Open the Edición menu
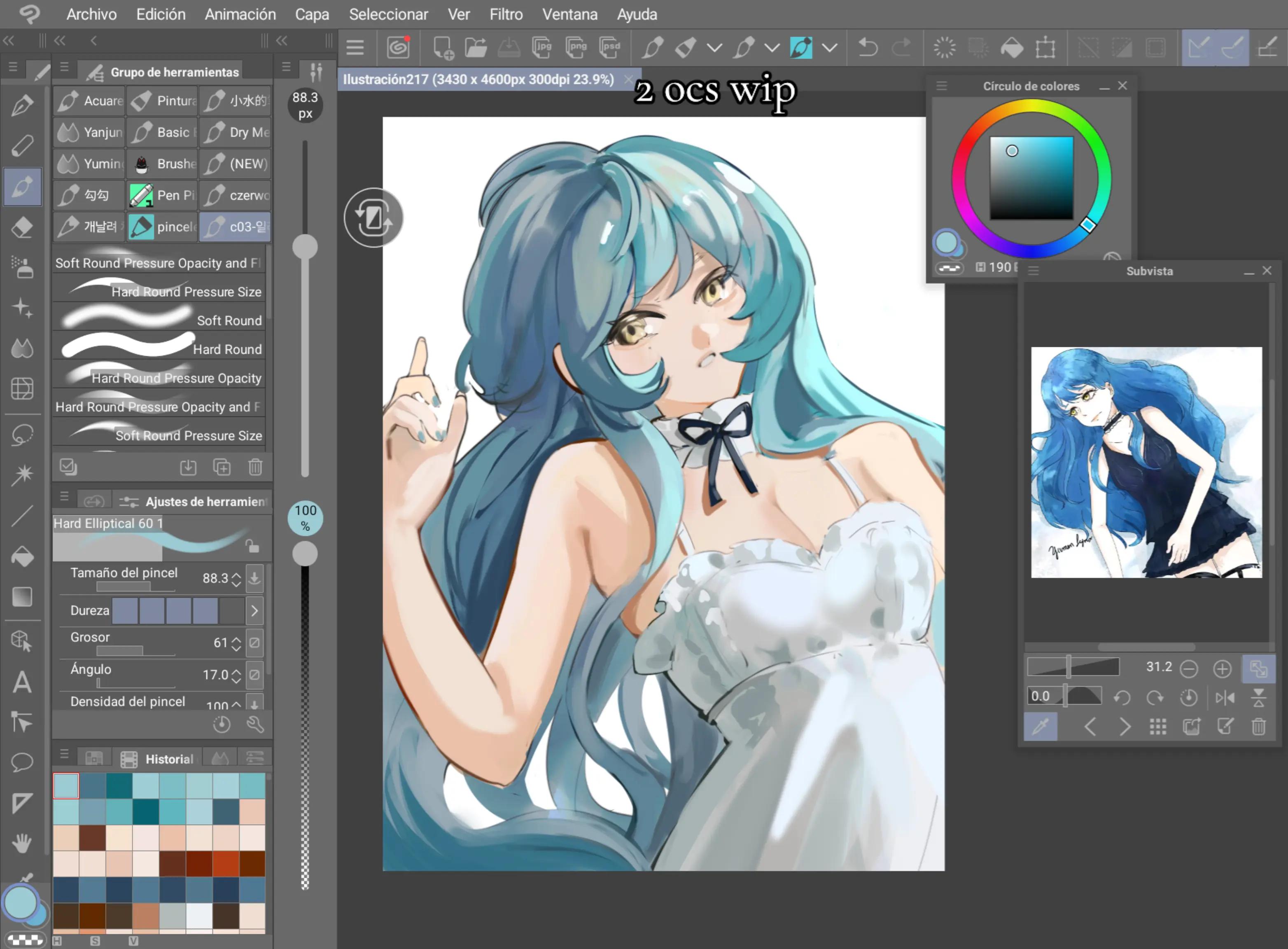The width and height of the screenshot is (1288, 949). click(161, 14)
